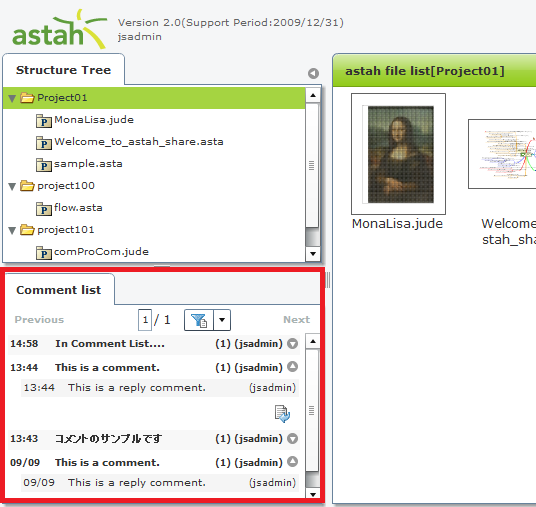
Task: Collapse the Structure Tree panel arrow
Action: 313,73
